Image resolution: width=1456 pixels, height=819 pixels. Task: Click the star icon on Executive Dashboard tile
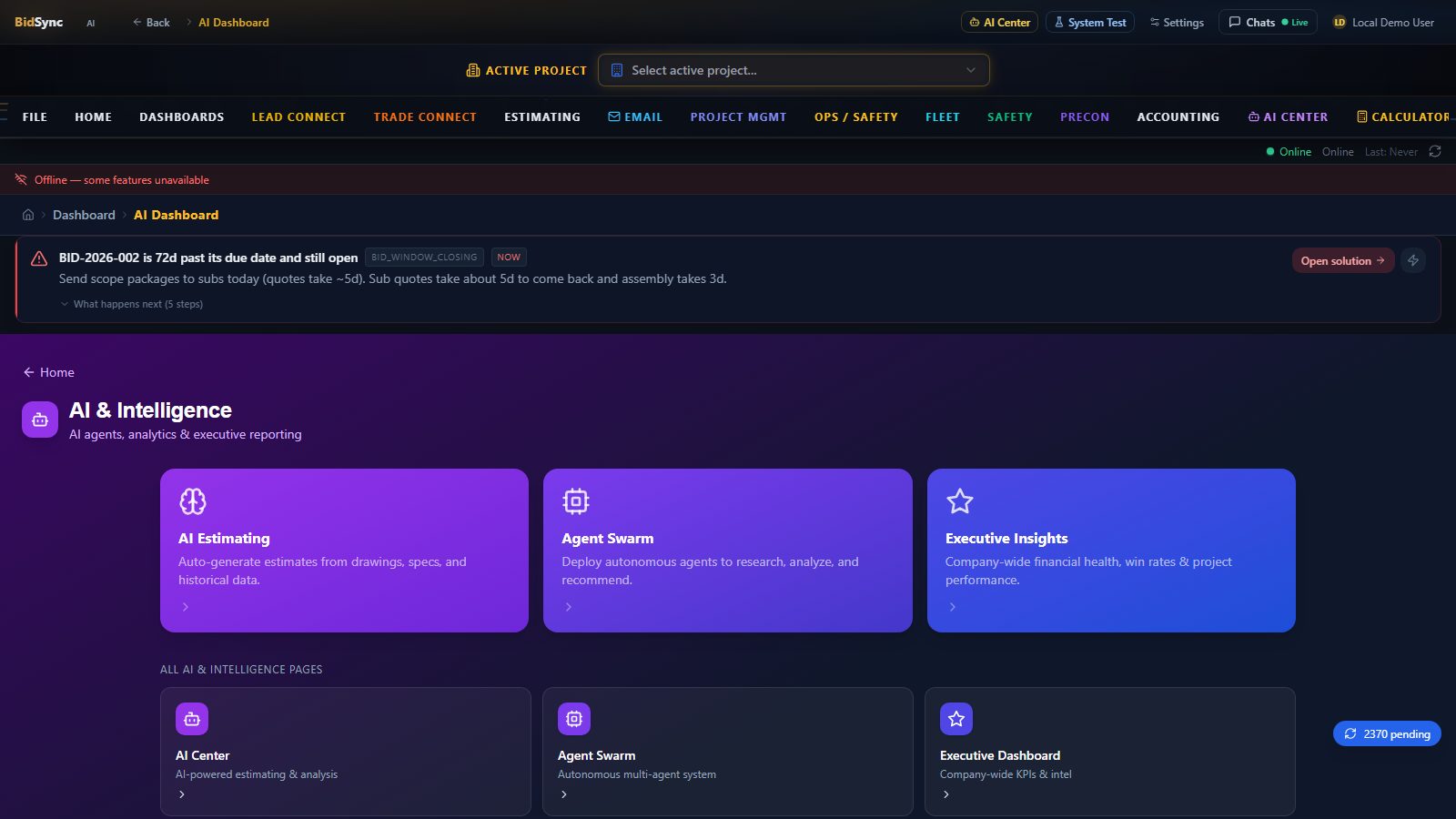click(956, 719)
